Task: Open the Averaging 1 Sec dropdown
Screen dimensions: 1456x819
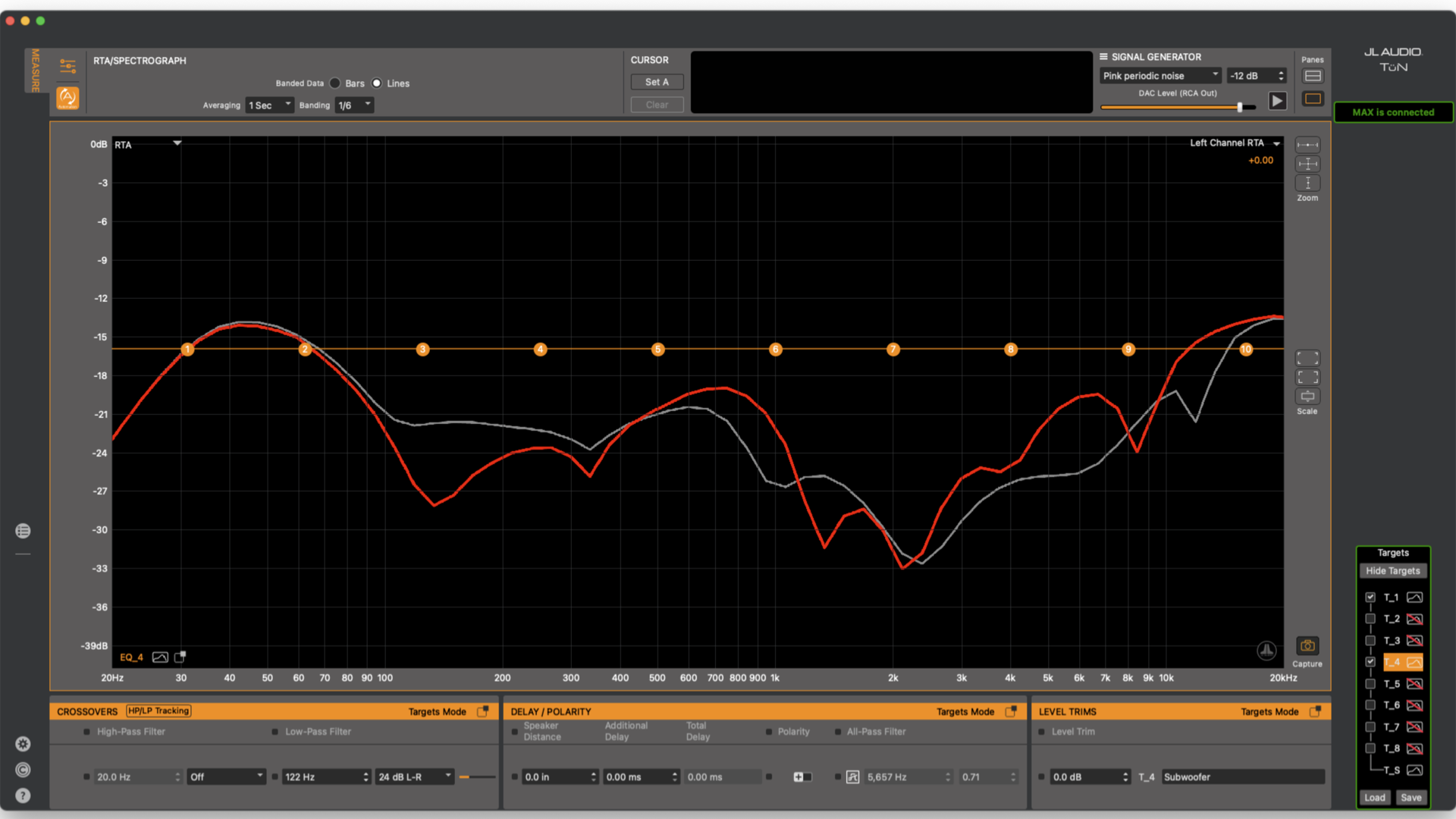Action: 269,105
